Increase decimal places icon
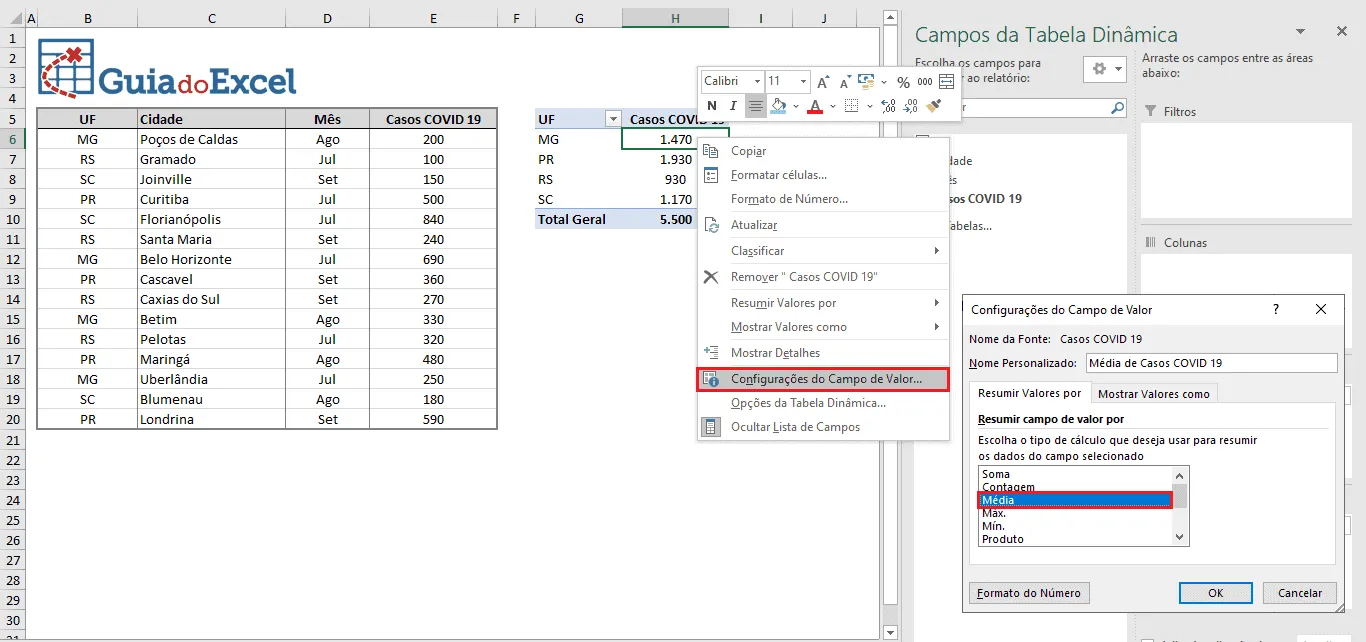 889,106
